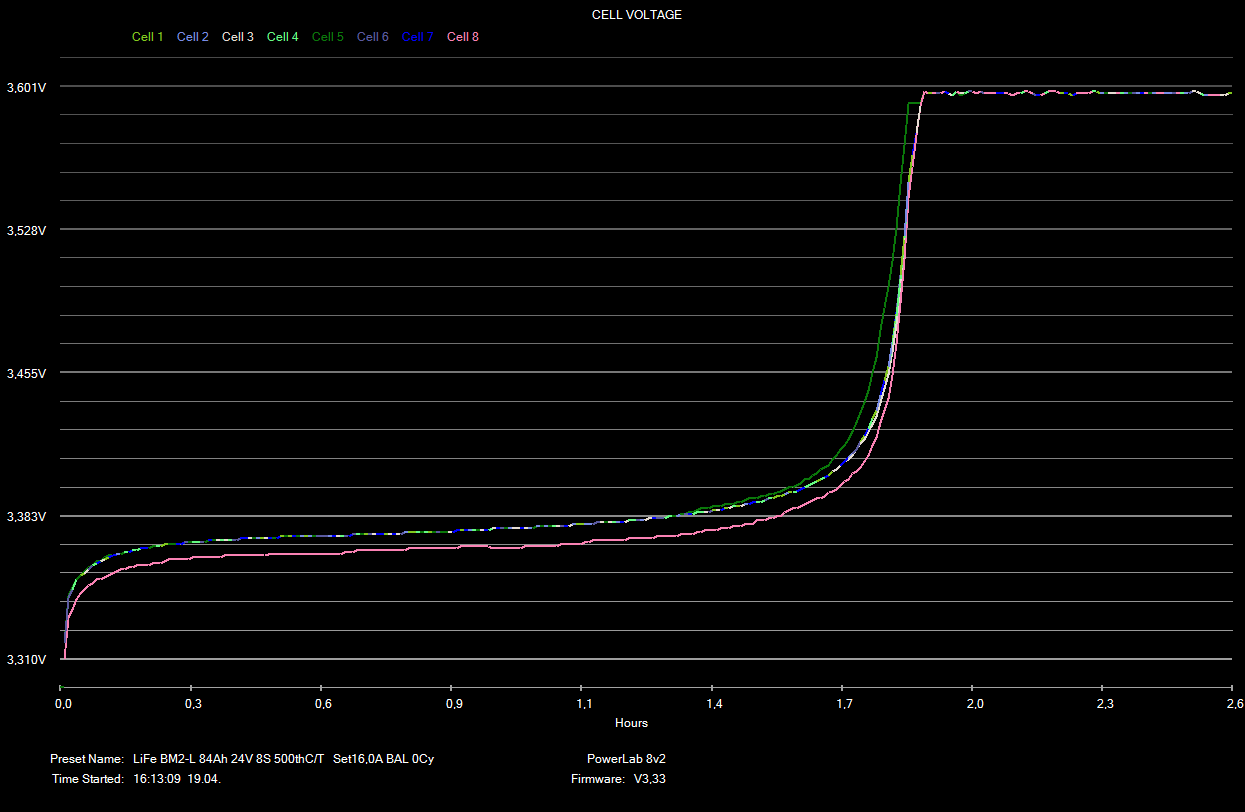Toggle the Cell 2 legend label
Image resolution: width=1245 pixels, height=812 pixels.
pos(192,37)
